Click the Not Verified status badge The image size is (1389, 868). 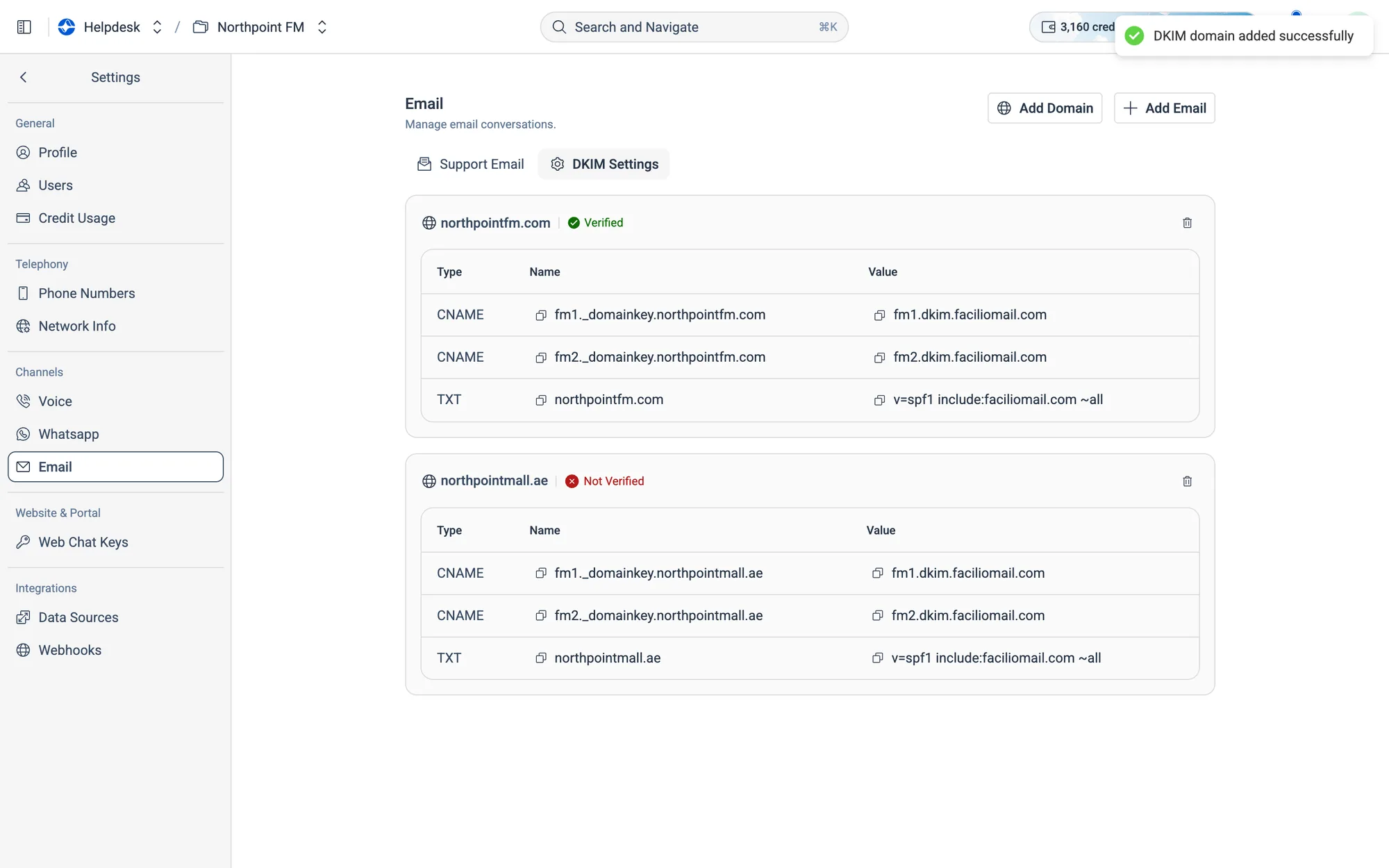click(604, 481)
